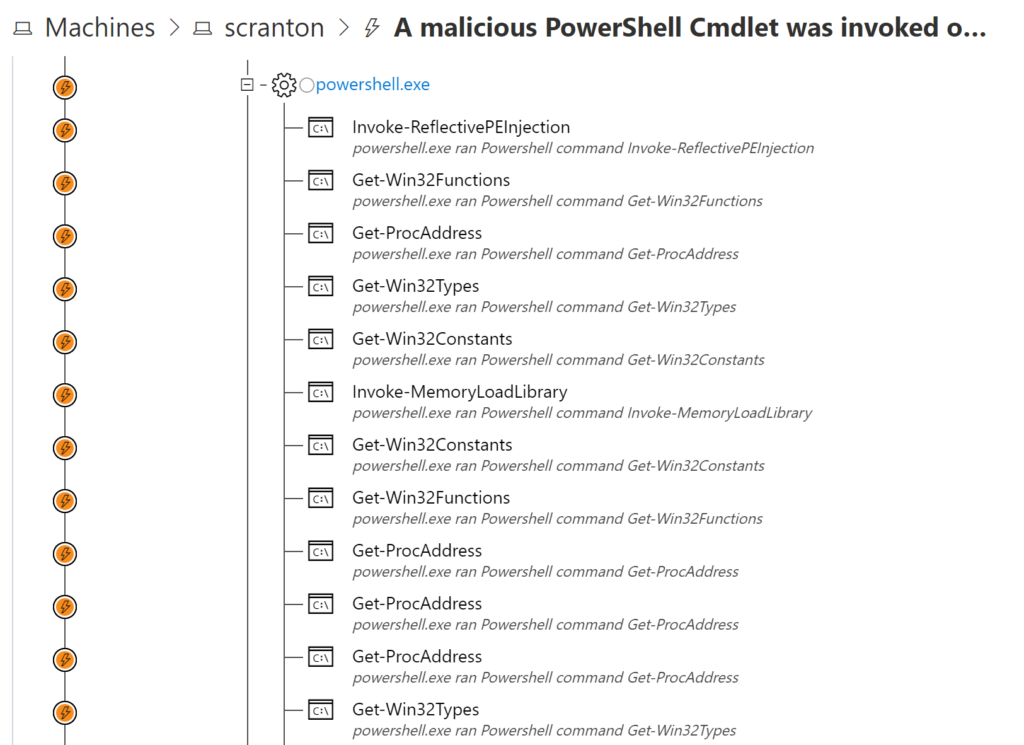The height and width of the screenshot is (745, 1024).
Task: Open the powershell.exe process settings gear icon
Action: (x=284, y=85)
